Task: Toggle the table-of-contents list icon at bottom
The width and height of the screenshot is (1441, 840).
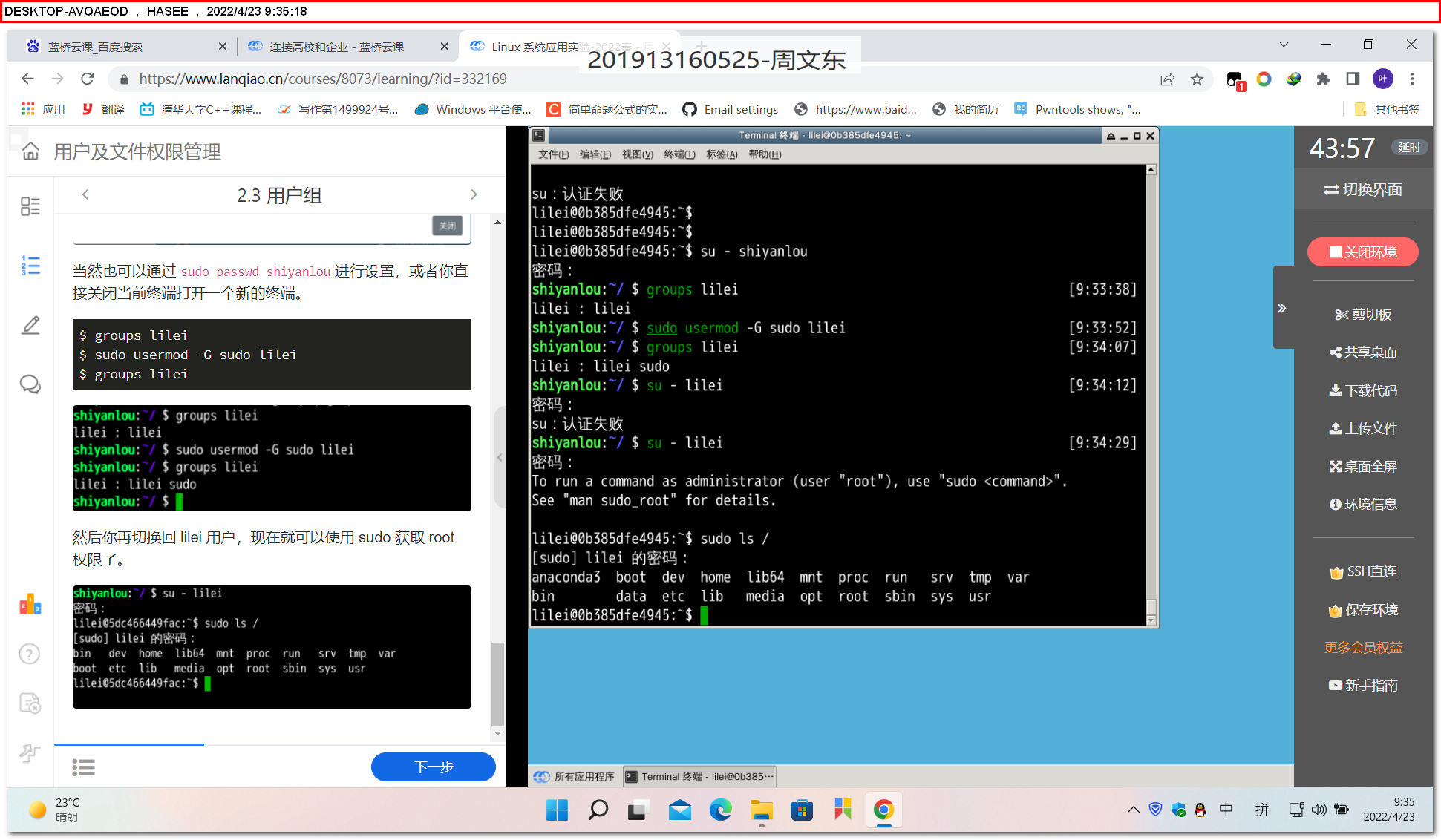Action: [x=83, y=767]
